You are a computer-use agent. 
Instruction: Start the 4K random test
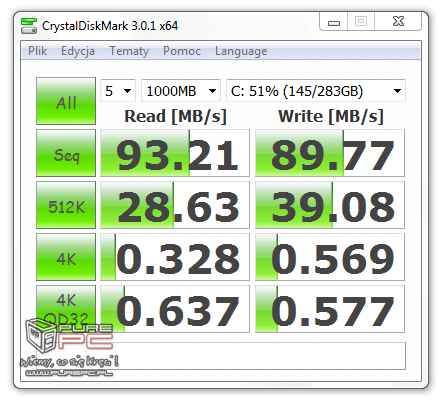[x=66, y=257]
